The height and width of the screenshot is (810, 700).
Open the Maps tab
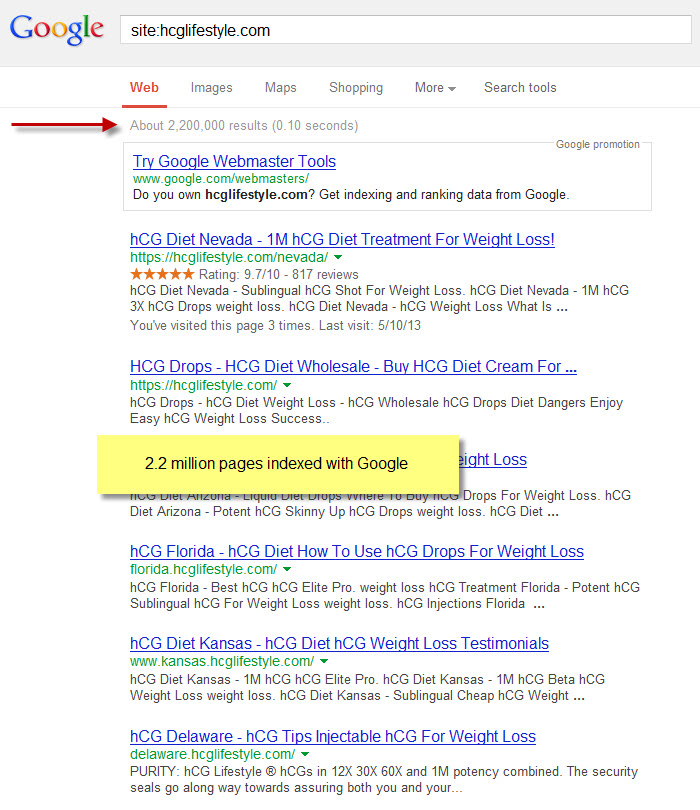281,87
